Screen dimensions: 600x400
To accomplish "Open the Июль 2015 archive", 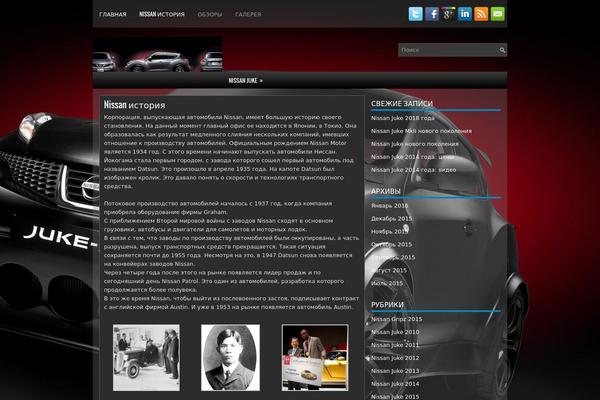I will coord(387,284).
